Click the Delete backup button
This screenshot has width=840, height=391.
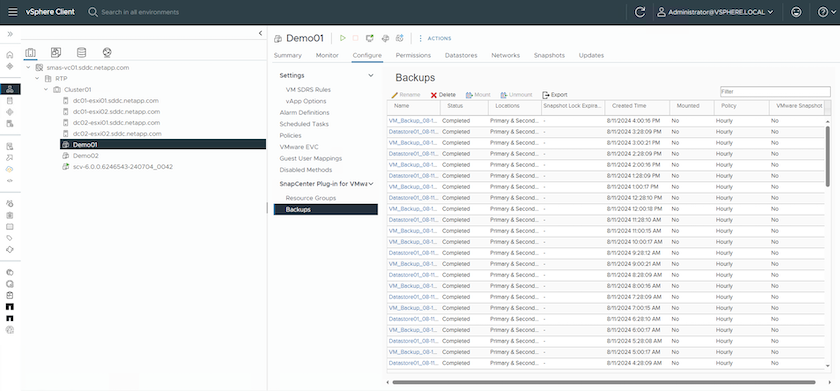click(x=443, y=95)
